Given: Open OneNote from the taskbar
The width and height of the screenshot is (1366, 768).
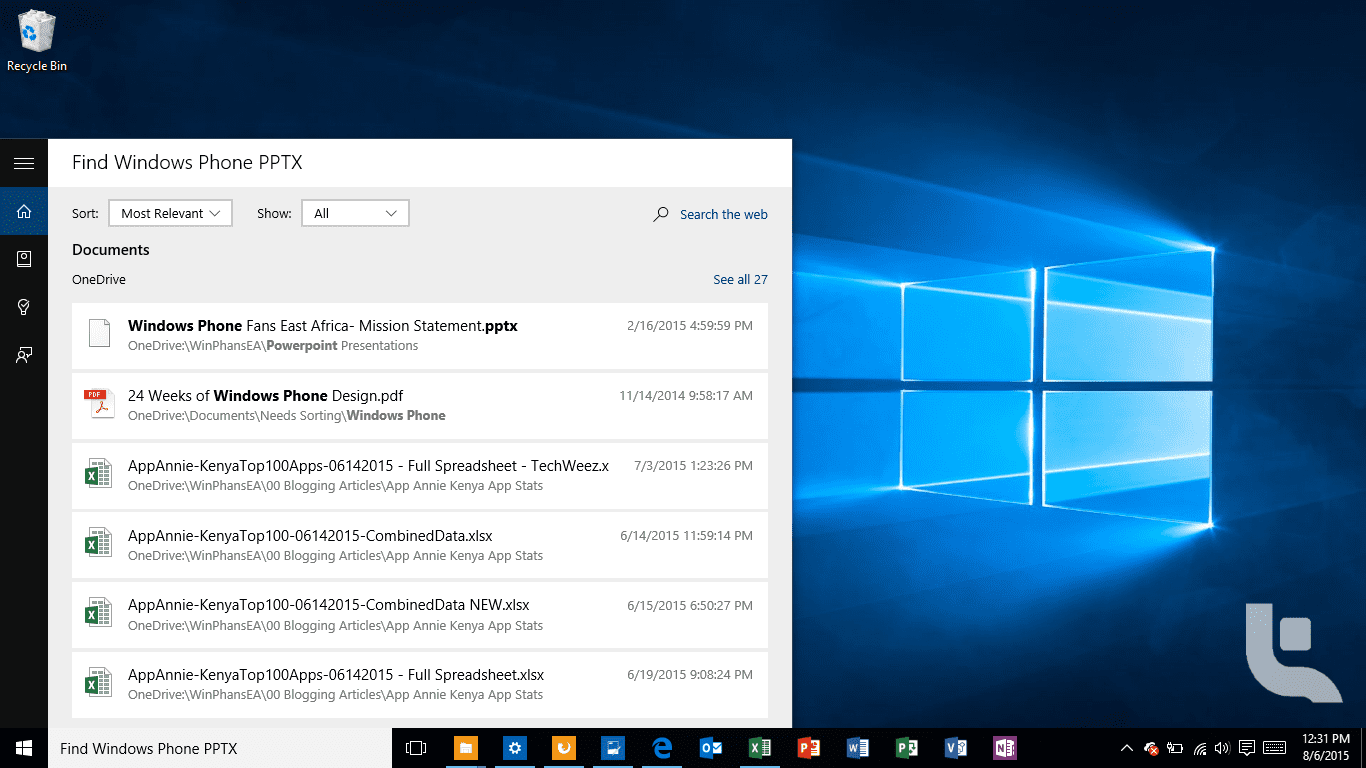Looking at the screenshot, I should 1004,748.
